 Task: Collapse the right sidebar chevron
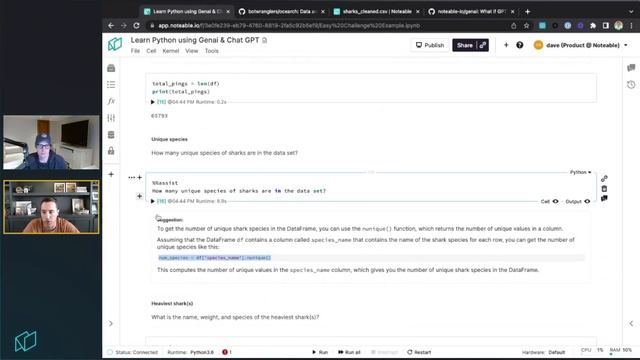pos(631,324)
